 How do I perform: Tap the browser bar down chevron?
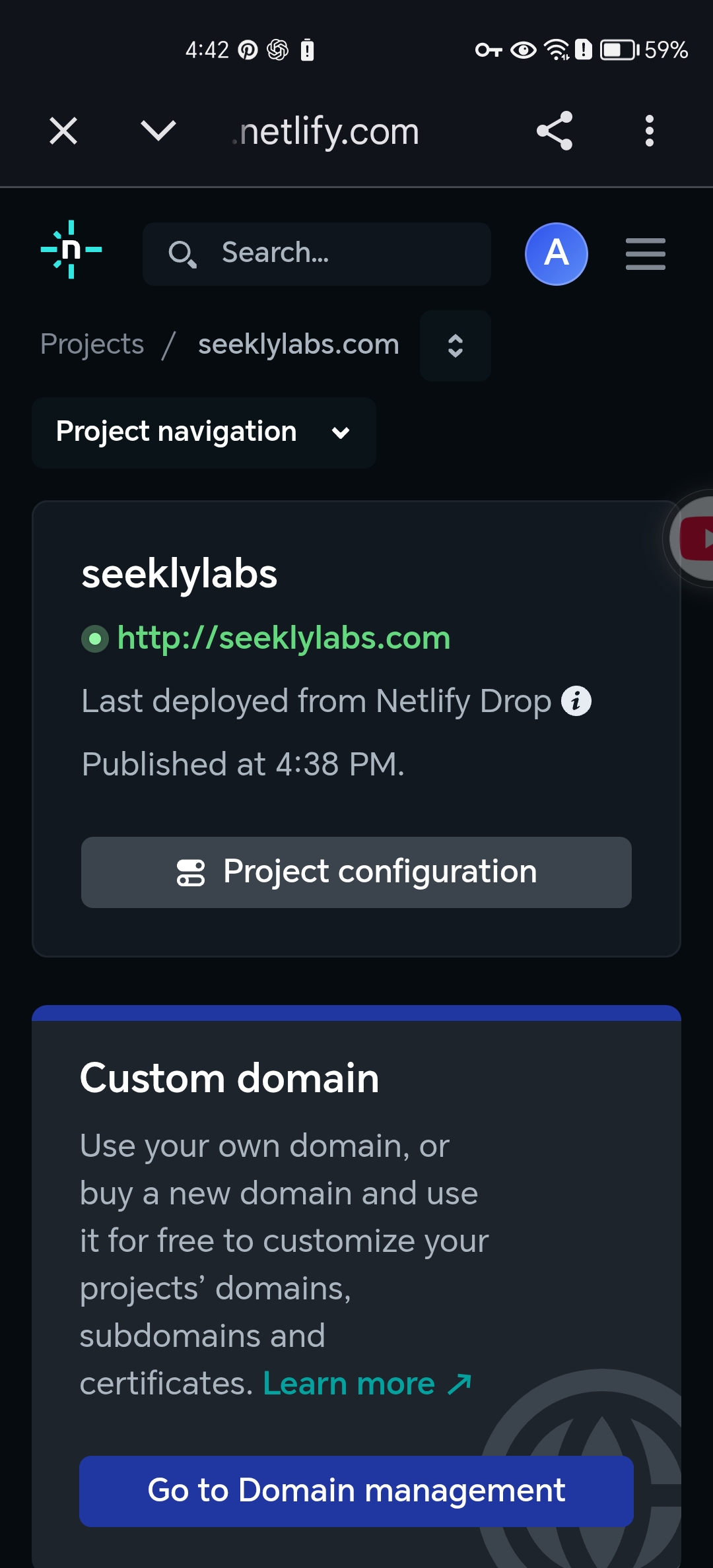click(158, 131)
